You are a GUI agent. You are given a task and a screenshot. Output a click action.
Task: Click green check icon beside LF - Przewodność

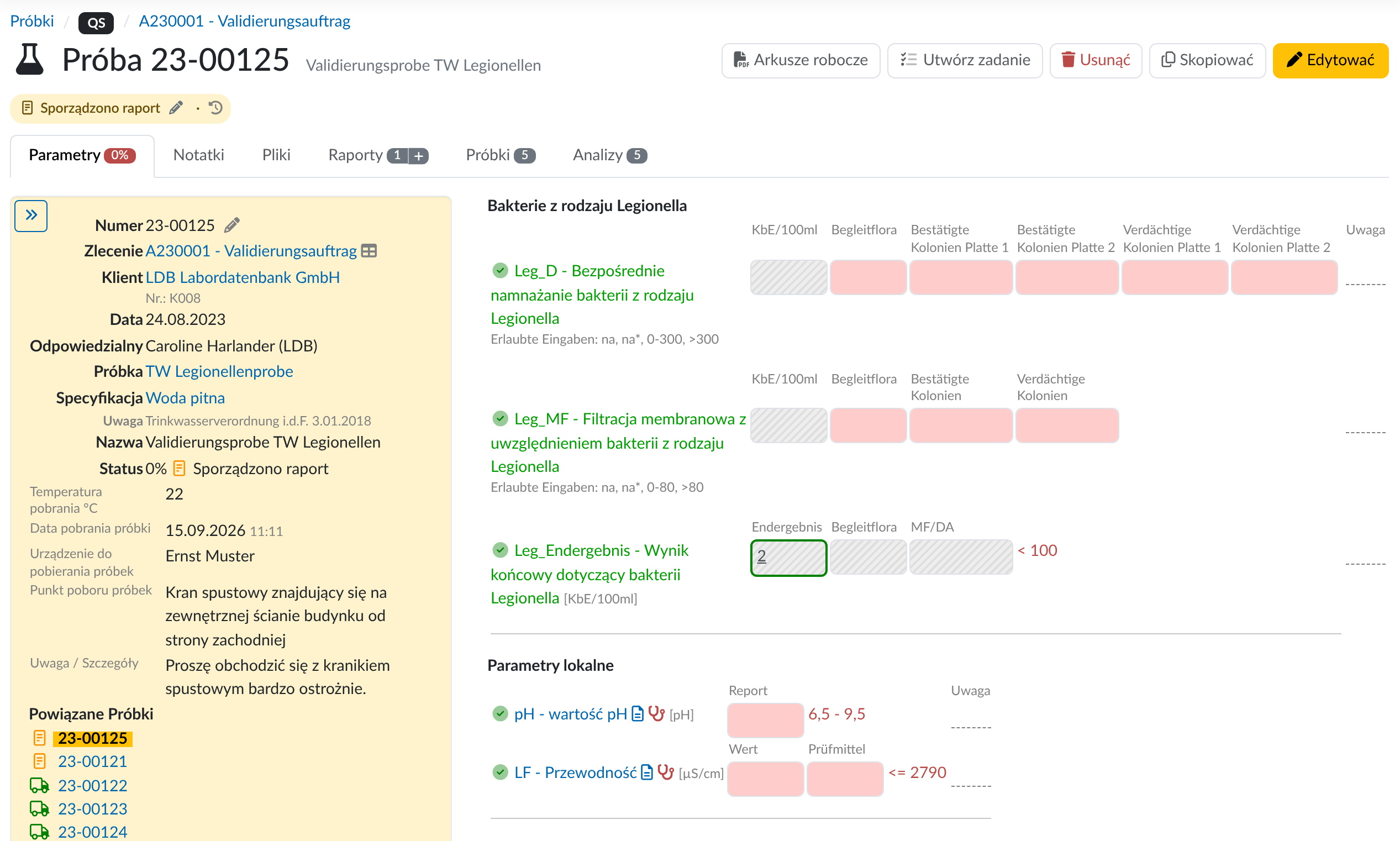(499, 772)
